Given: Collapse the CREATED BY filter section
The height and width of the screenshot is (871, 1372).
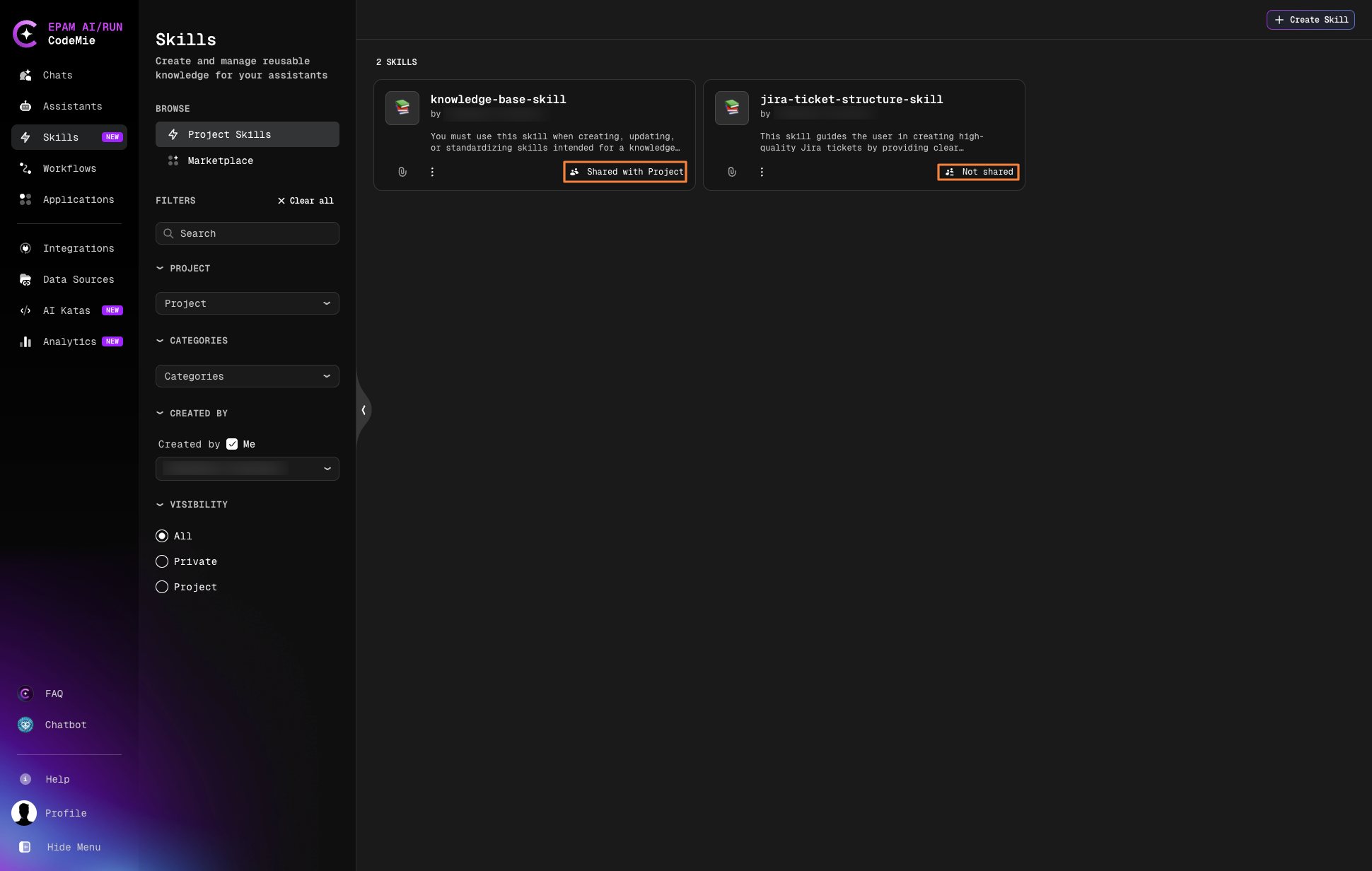Looking at the screenshot, I should tap(192, 414).
